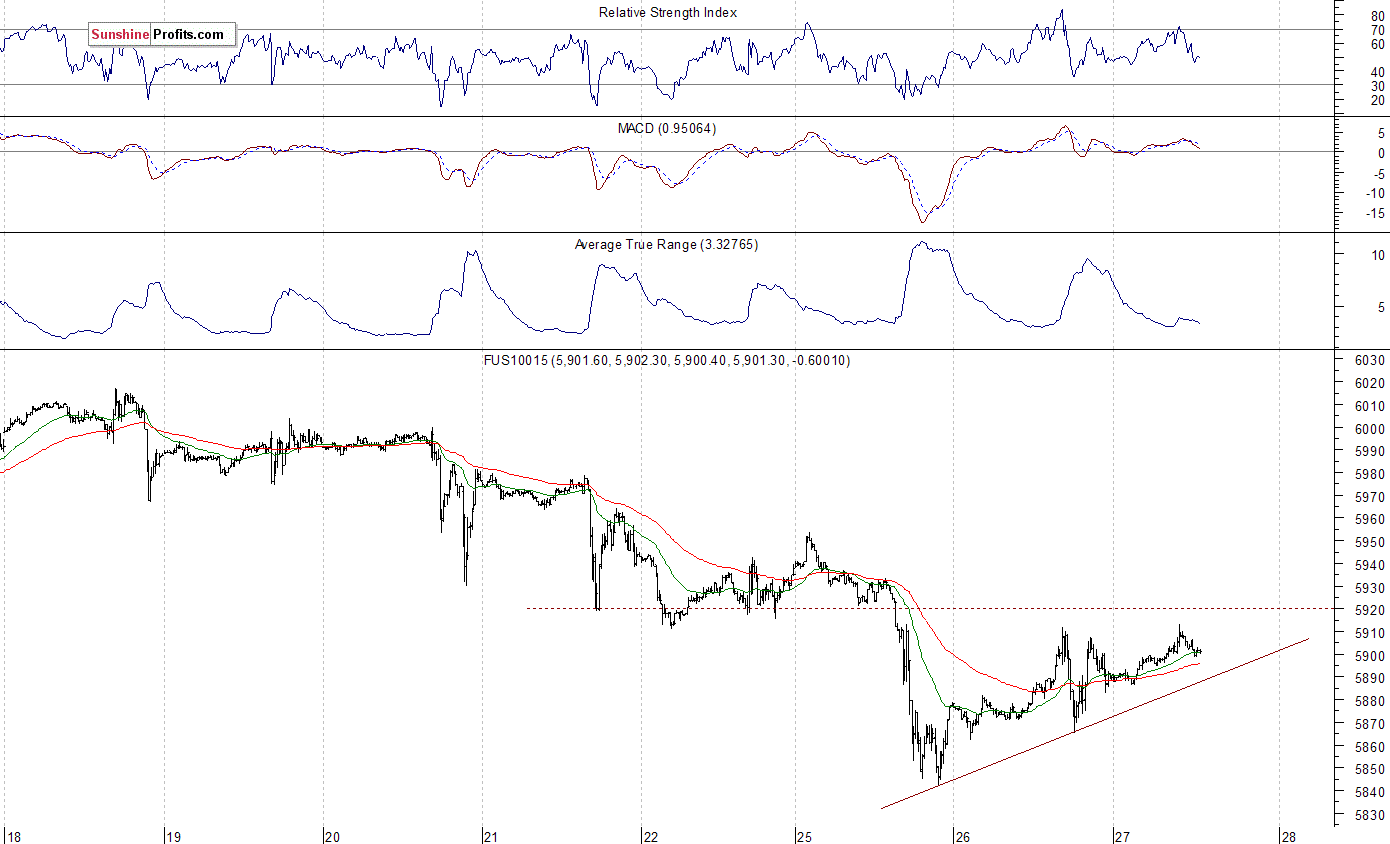Click the date label 22
This screenshot has height=844, width=1390.
[x=650, y=836]
